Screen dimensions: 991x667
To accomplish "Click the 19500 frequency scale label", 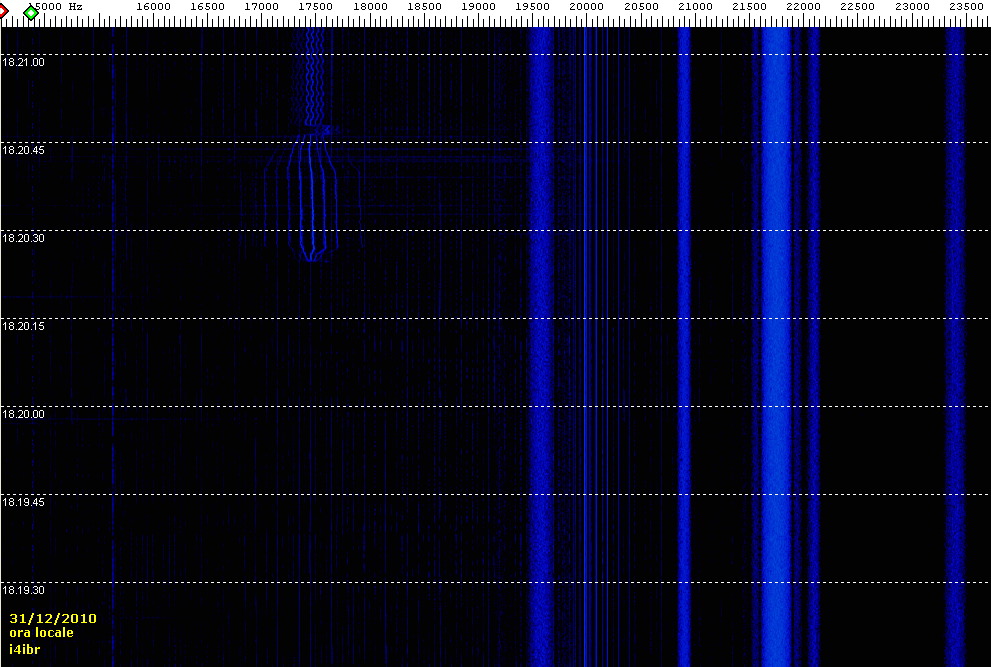I will tap(533, 6).
